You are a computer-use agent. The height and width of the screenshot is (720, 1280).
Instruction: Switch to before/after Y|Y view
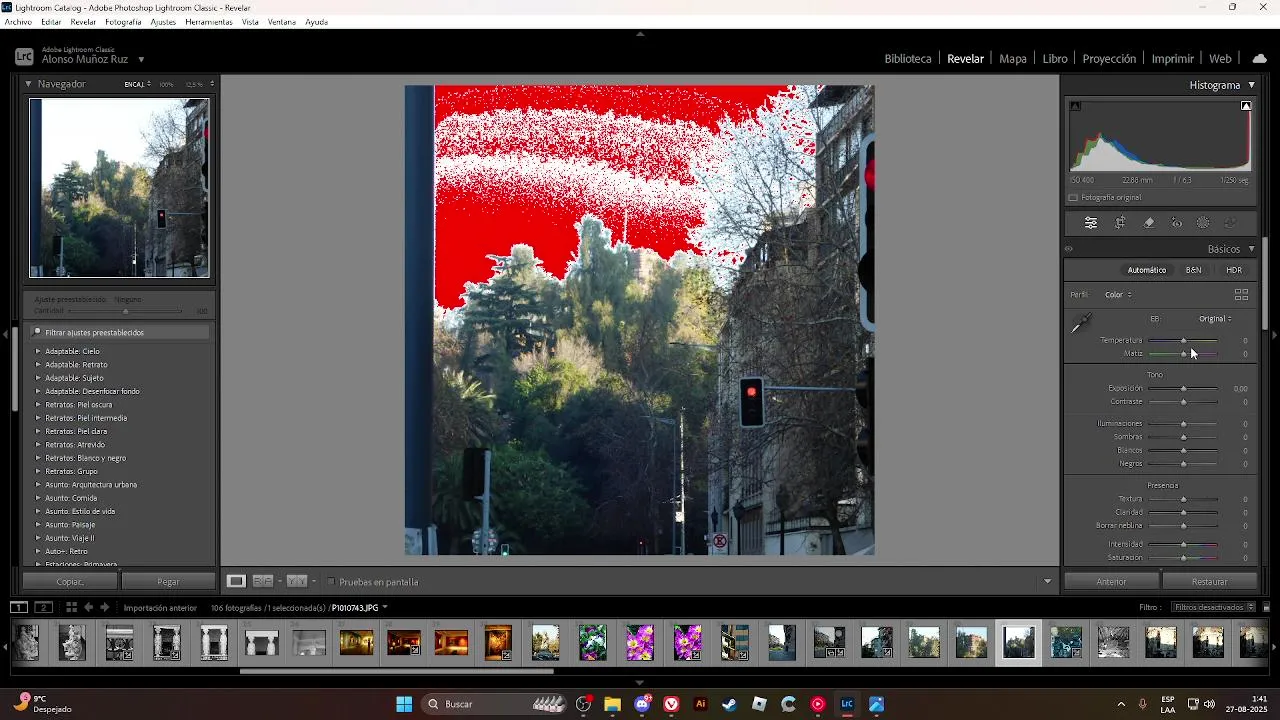(296, 581)
